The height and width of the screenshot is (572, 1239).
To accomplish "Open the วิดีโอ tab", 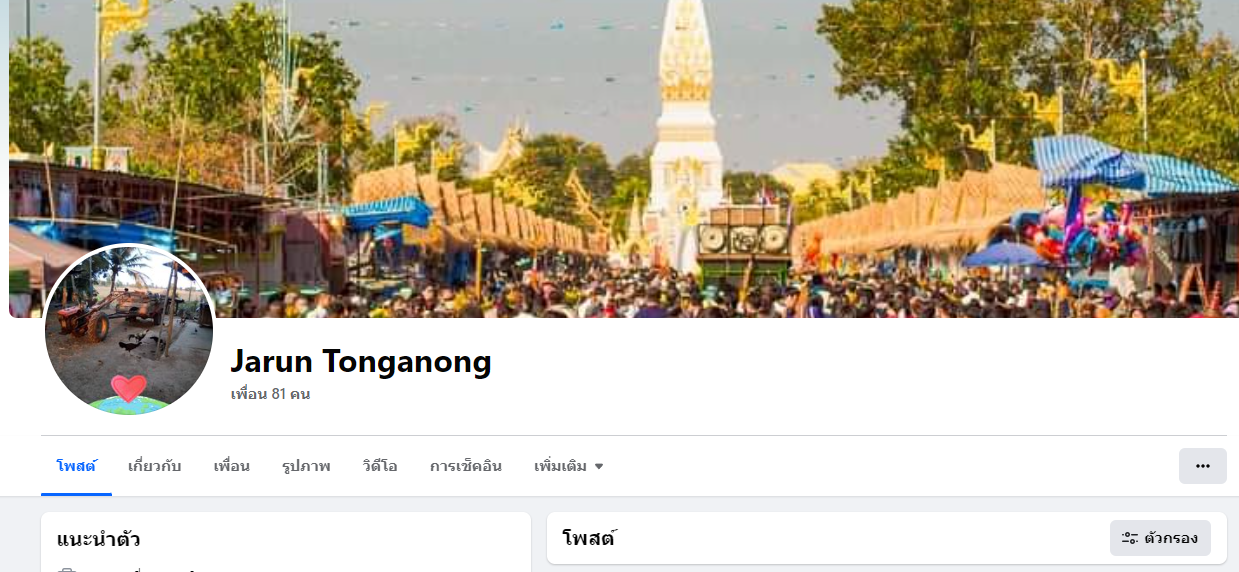I will pos(380,466).
